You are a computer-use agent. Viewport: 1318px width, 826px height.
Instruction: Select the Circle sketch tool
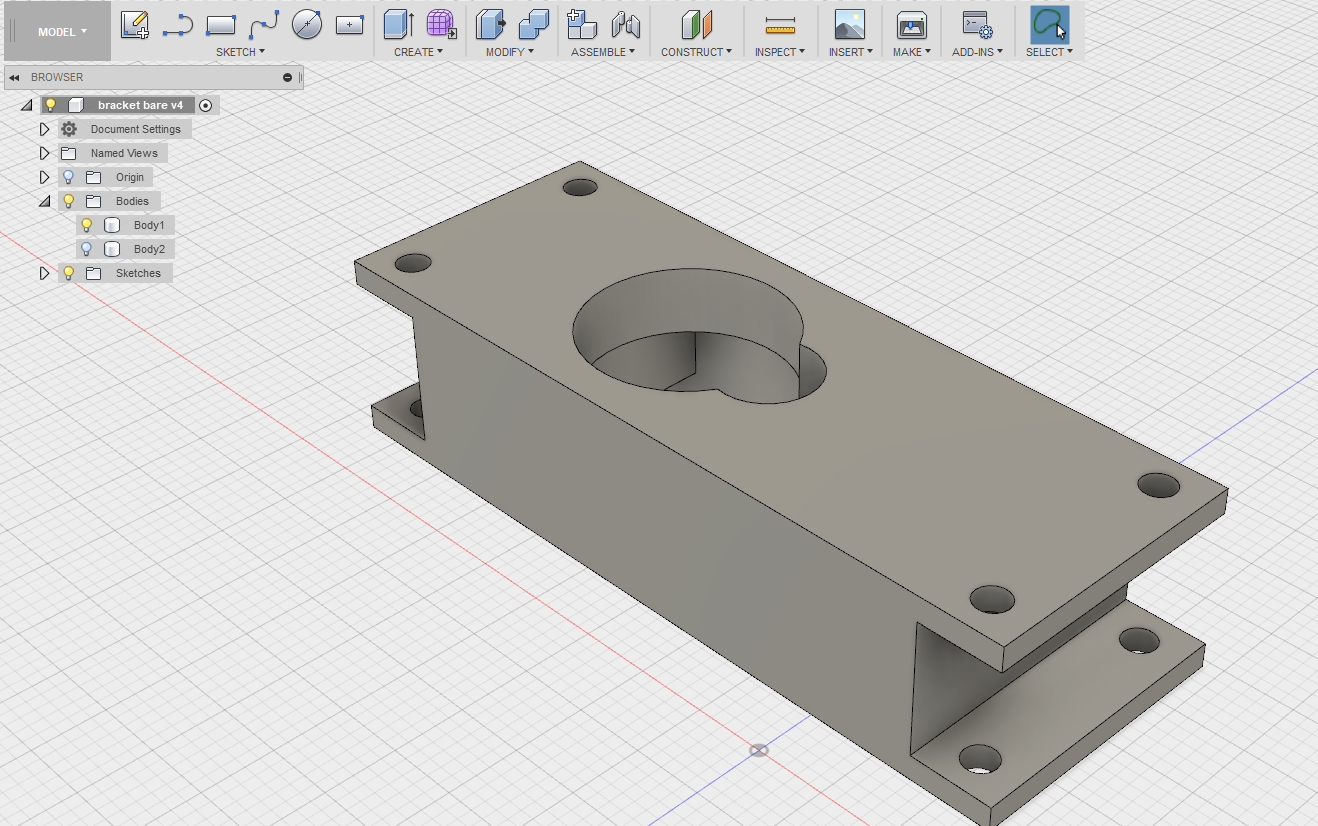(307, 24)
